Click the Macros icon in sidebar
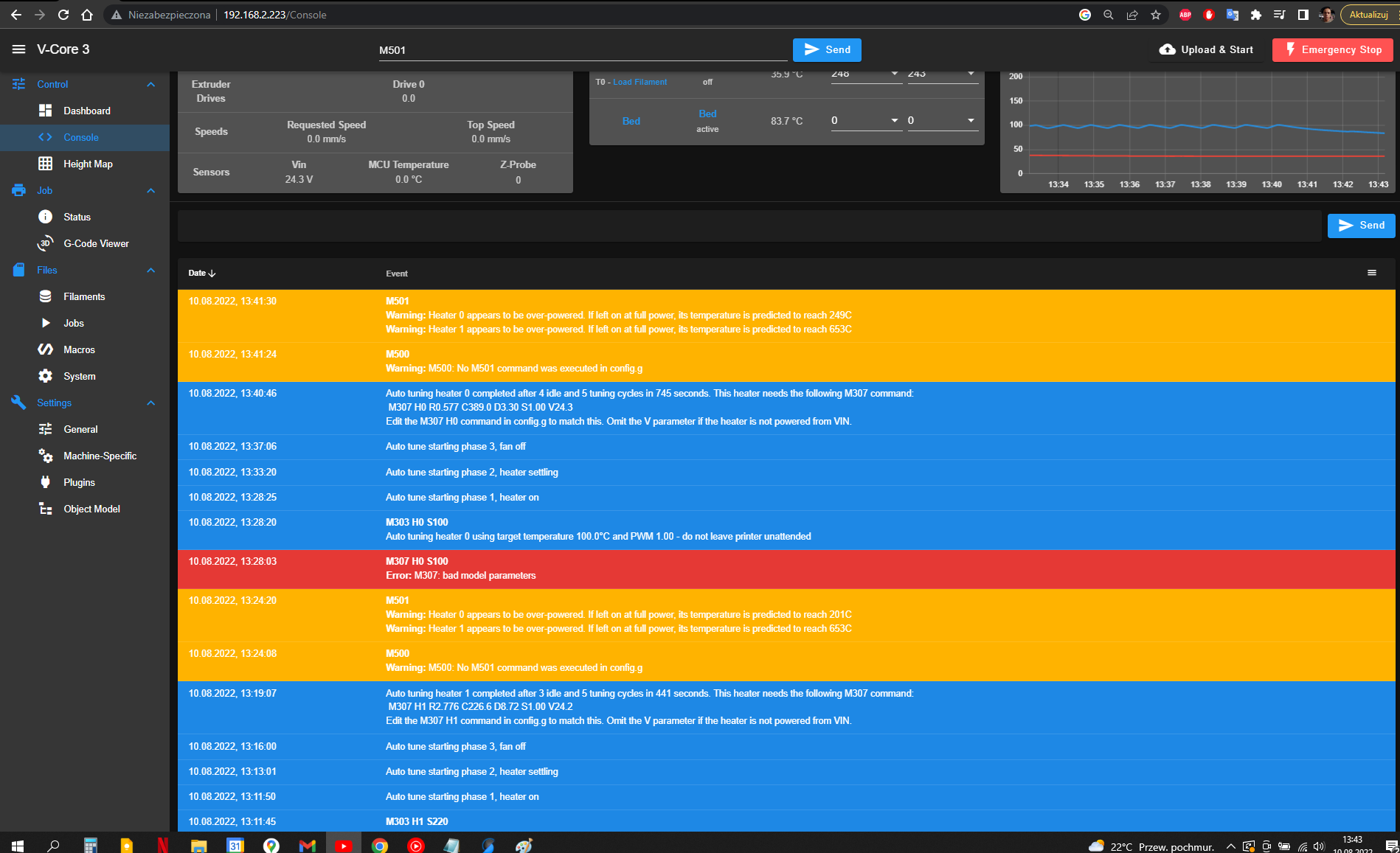Image resolution: width=1400 pixels, height=853 pixels. [x=45, y=349]
